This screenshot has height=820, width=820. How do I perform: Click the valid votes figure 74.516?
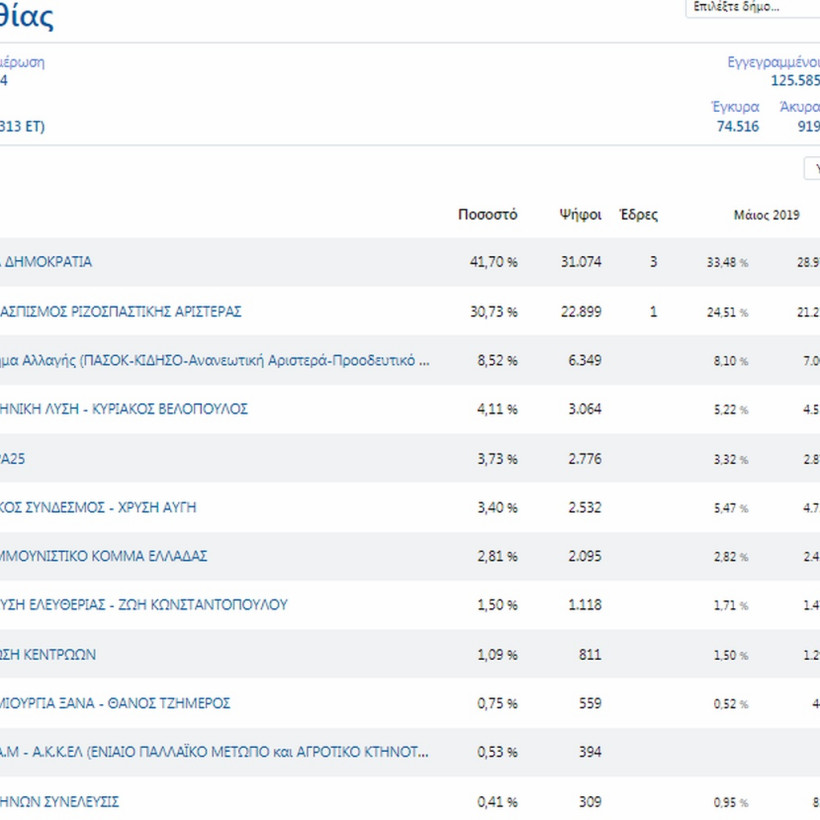pyautogui.click(x=738, y=127)
